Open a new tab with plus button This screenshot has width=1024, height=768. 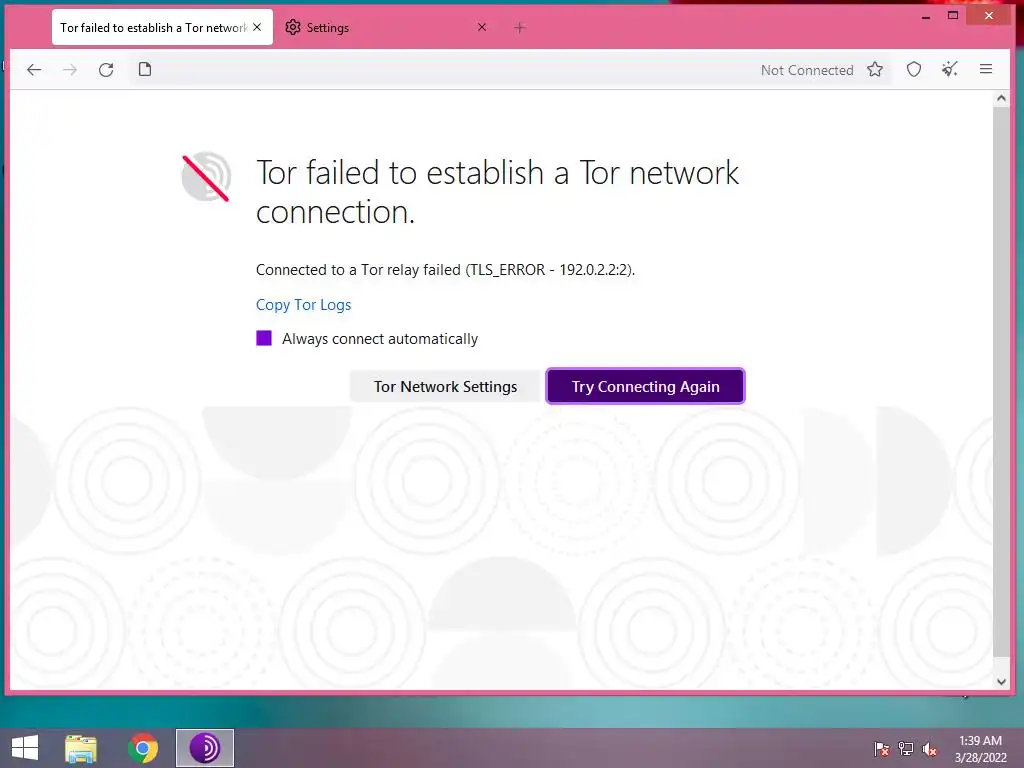click(x=519, y=27)
